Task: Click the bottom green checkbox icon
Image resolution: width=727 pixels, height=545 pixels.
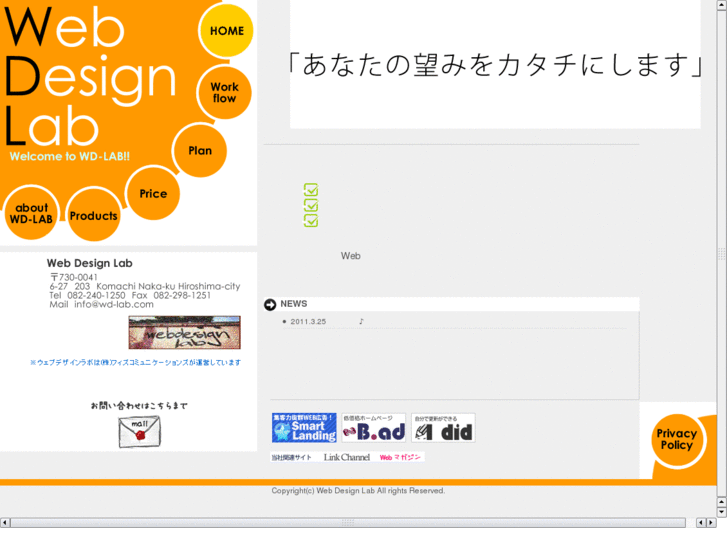Action: [x=311, y=220]
